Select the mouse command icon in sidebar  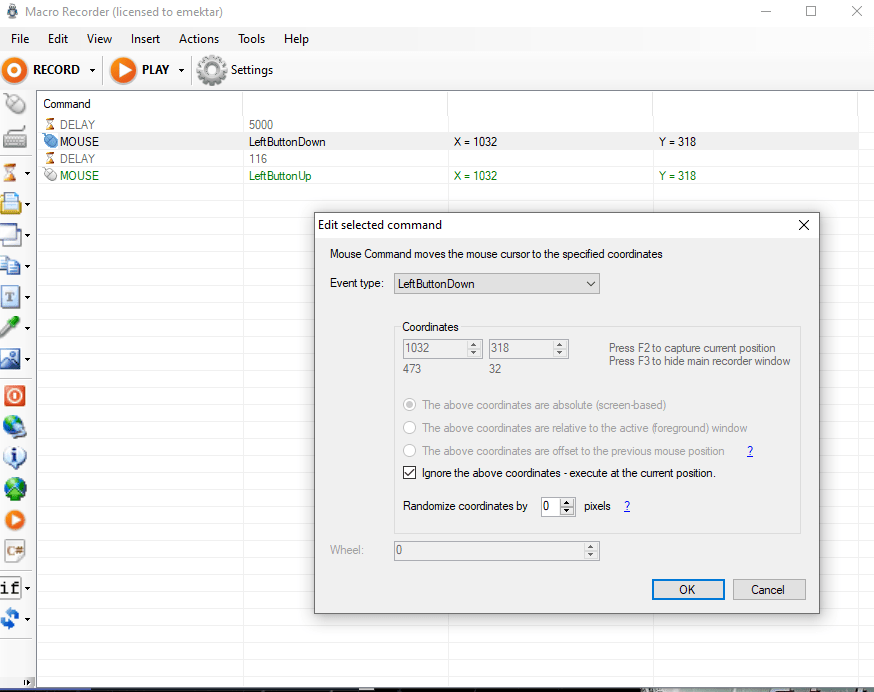[x=15, y=104]
